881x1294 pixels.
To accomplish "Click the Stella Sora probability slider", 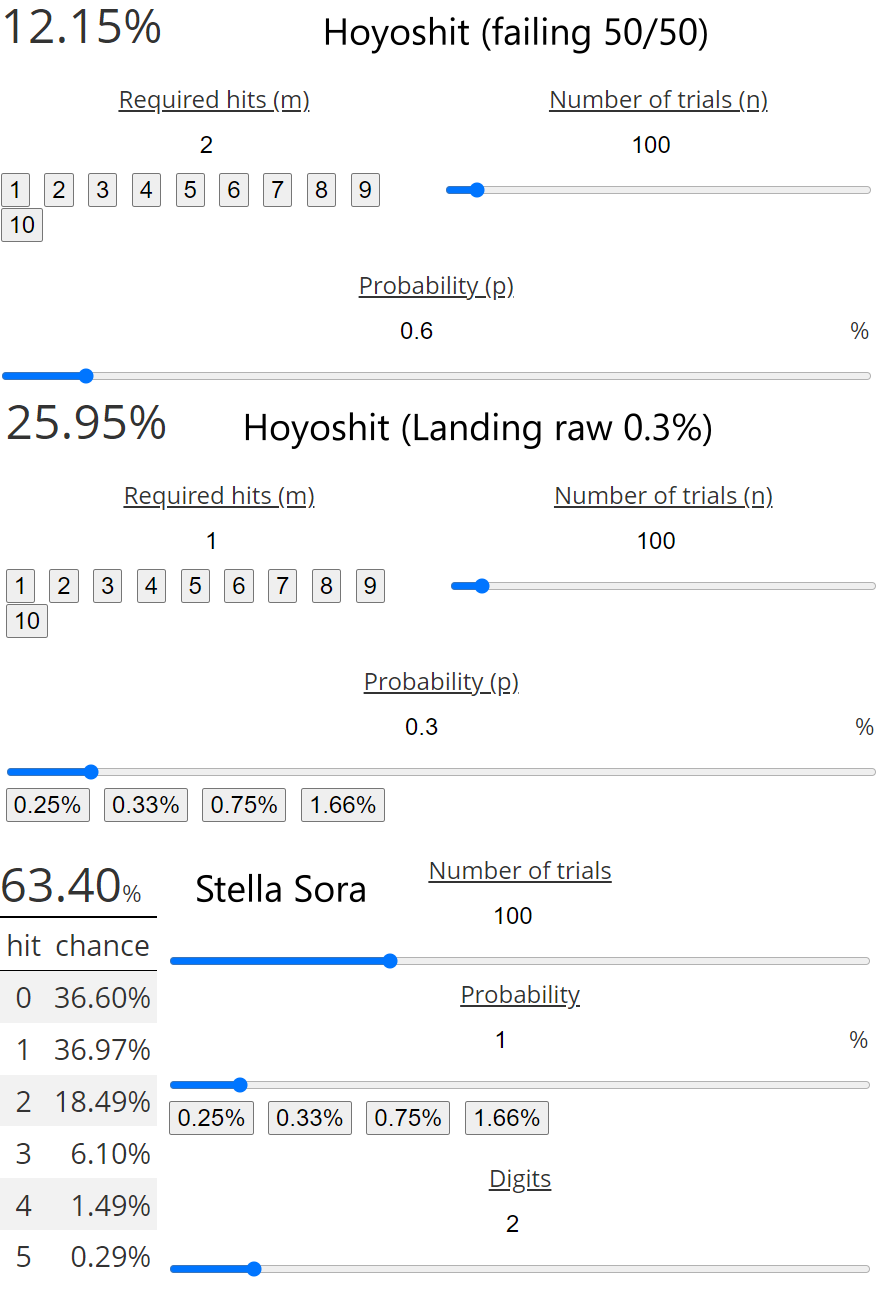I will coord(520,1085).
